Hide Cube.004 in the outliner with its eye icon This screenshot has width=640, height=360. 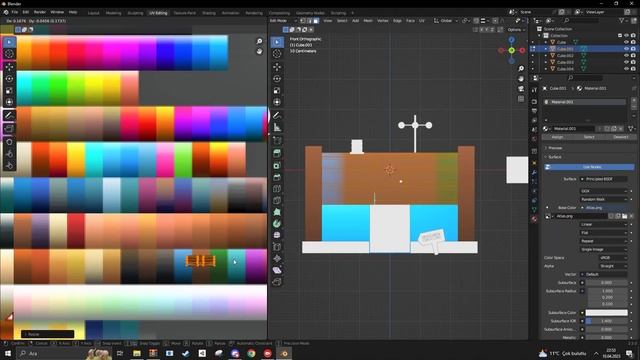pyautogui.click(x=626, y=69)
